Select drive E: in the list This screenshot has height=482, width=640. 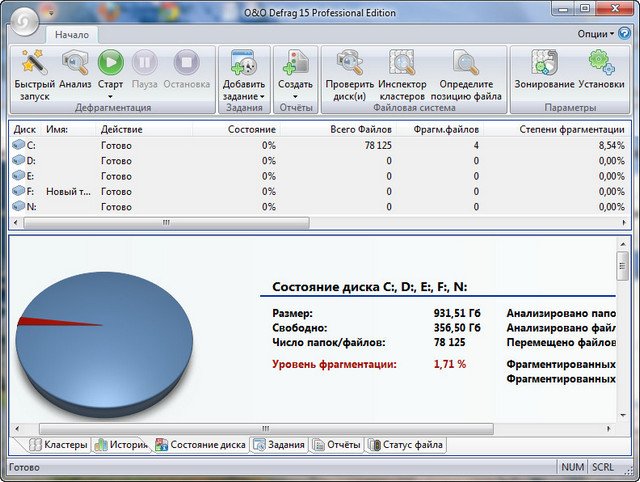319,176
